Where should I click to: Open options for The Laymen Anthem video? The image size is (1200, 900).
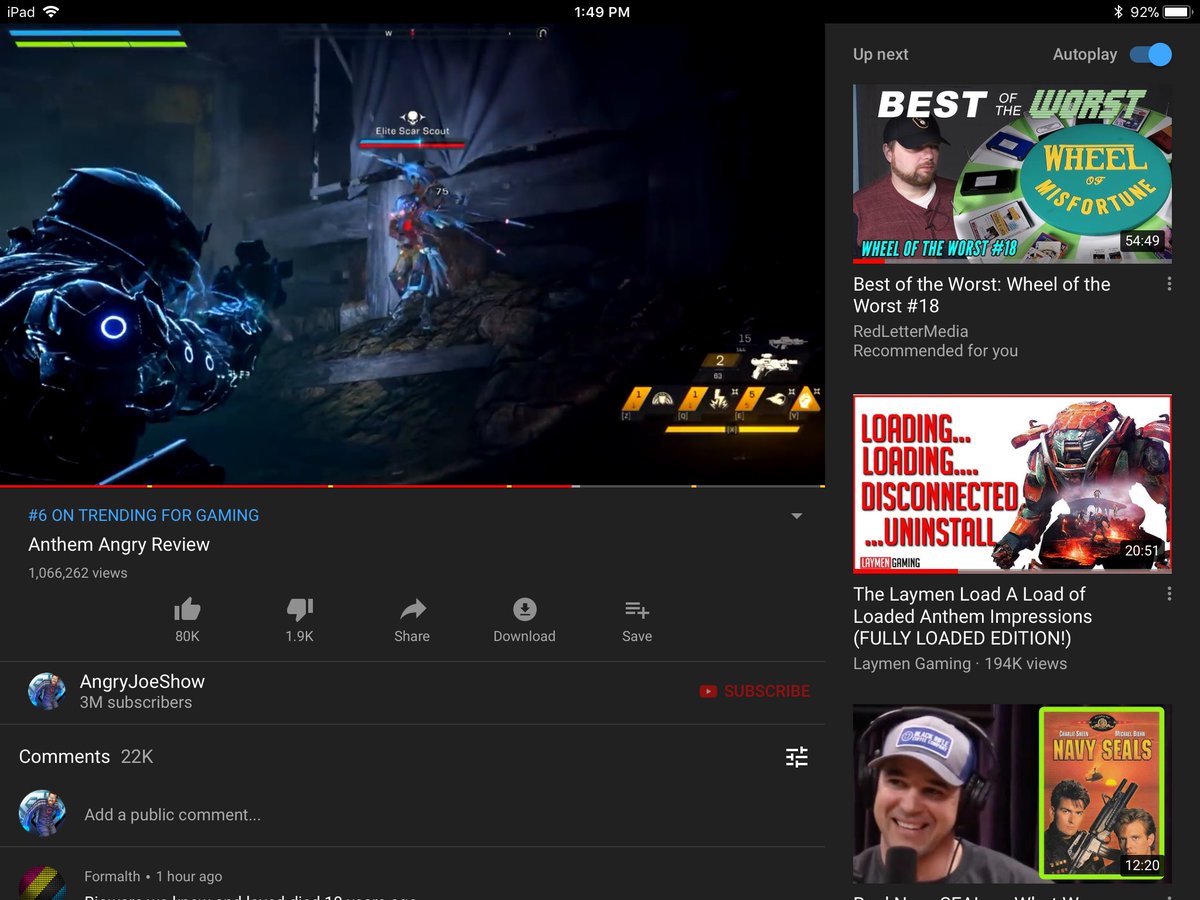pyautogui.click(x=1169, y=594)
